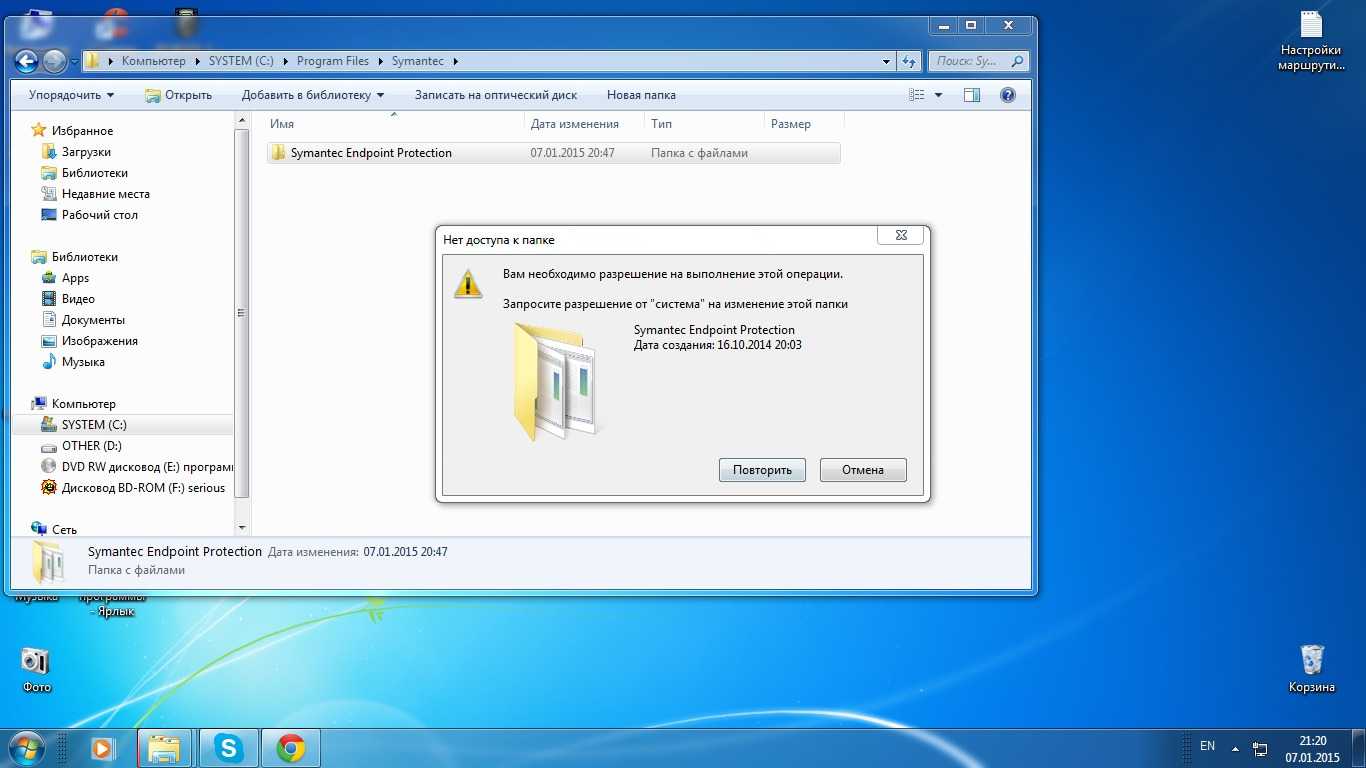Viewport: 1366px width, 768px height.
Task: Close the Нет доступа к папке dialog
Action: [x=899, y=235]
